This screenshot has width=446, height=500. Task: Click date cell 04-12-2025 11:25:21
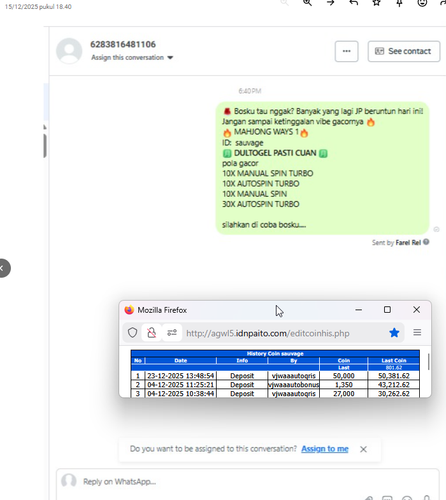181,385
